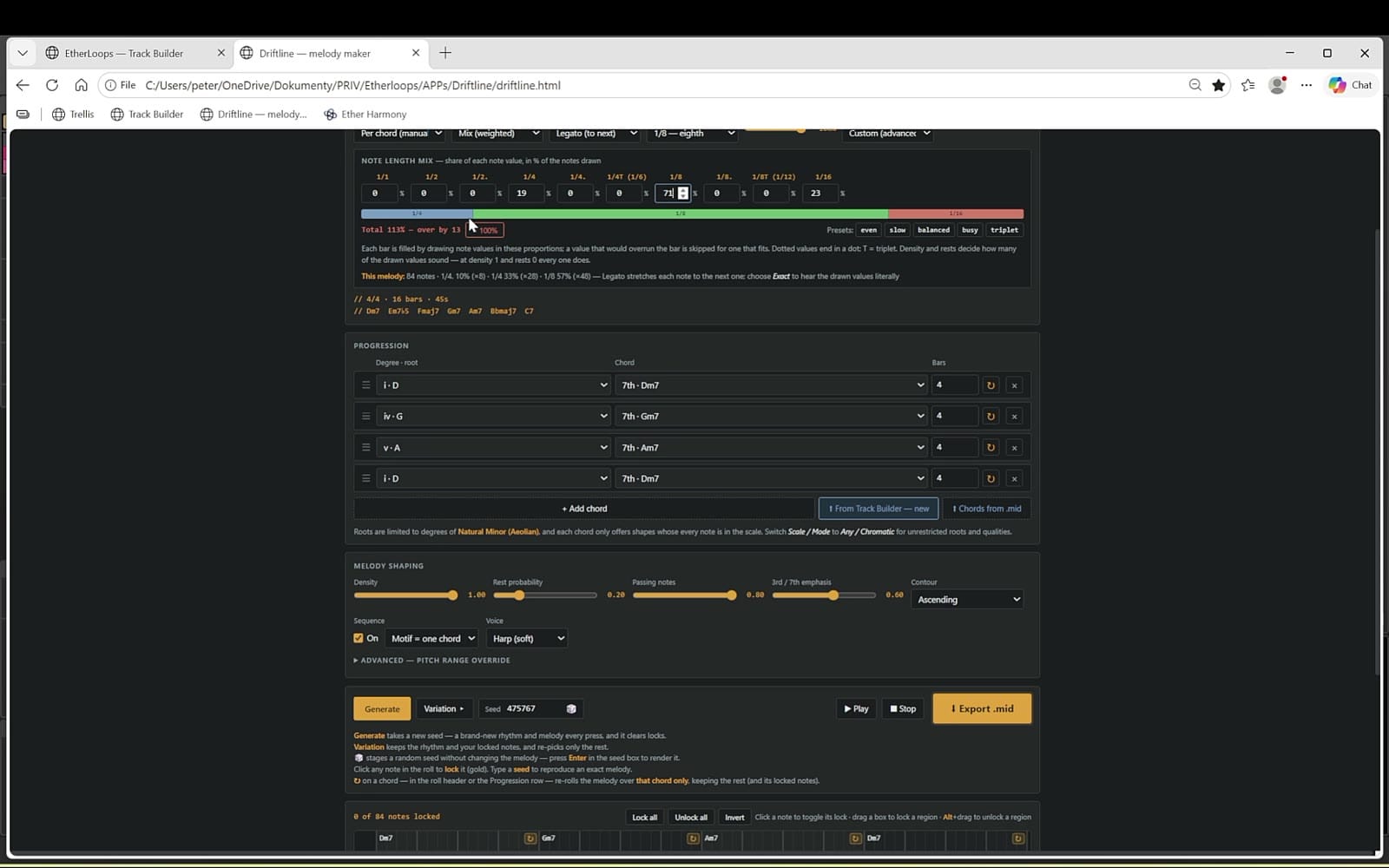1389x868 pixels.
Task: Remove the v·A Am7 chord row
Action: 1014,448
